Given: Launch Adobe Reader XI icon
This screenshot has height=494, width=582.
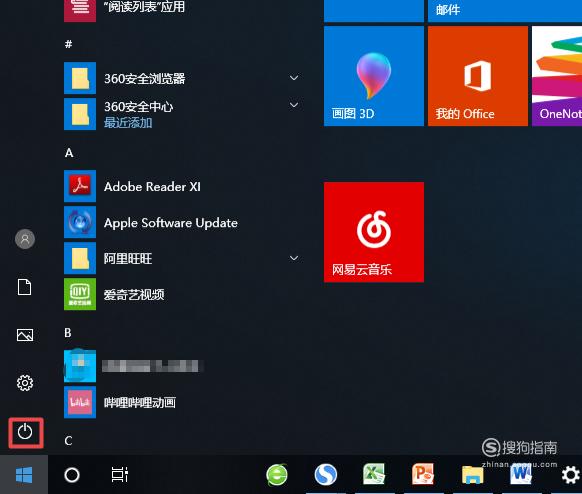Looking at the screenshot, I should point(80,186).
